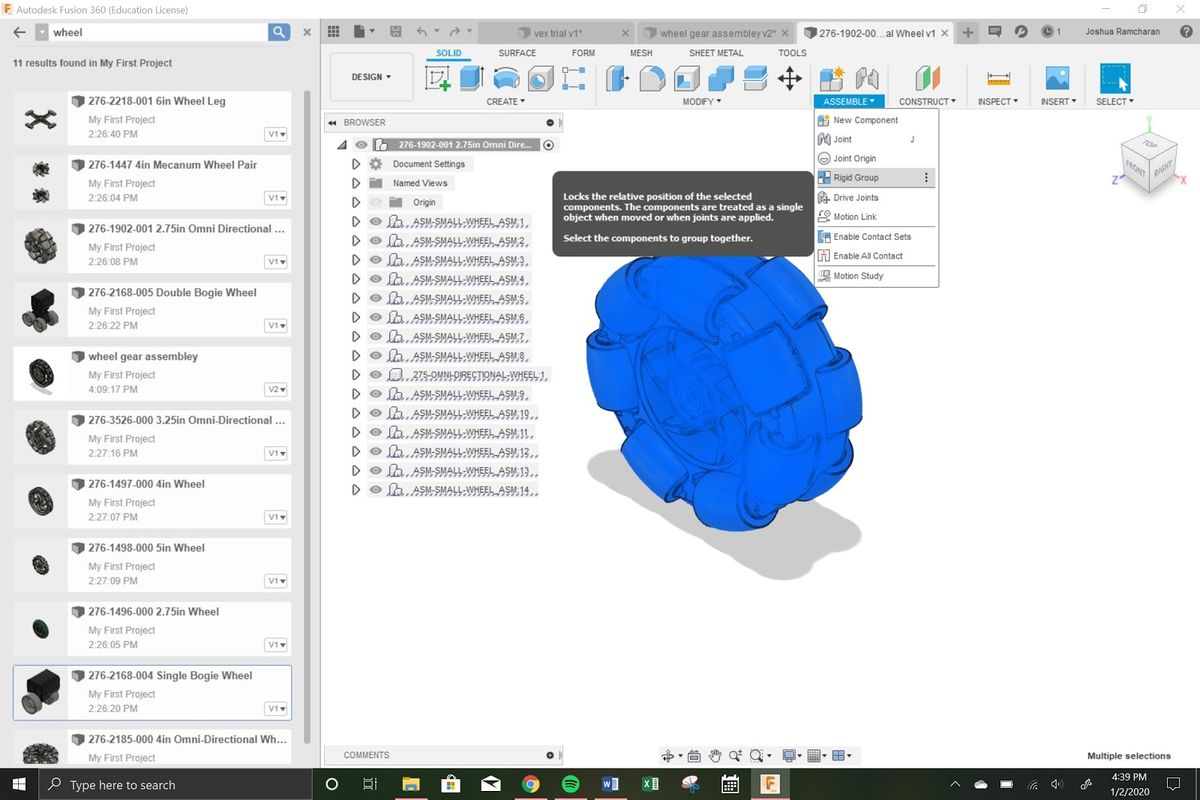Screen dimensions: 1200x800
Task: Click the wheel search input field
Action: coord(158,32)
